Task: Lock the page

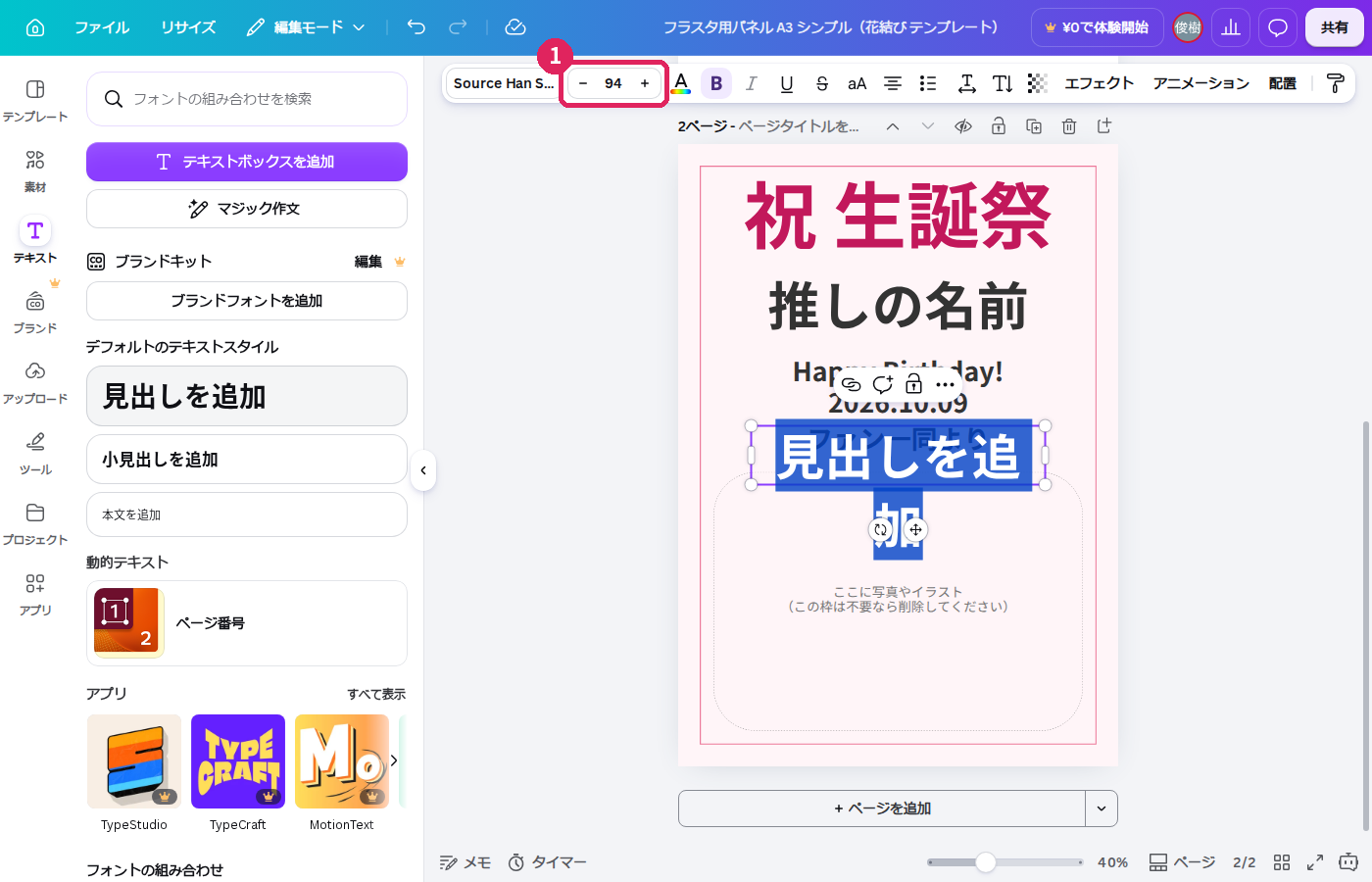Action: (999, 126)
